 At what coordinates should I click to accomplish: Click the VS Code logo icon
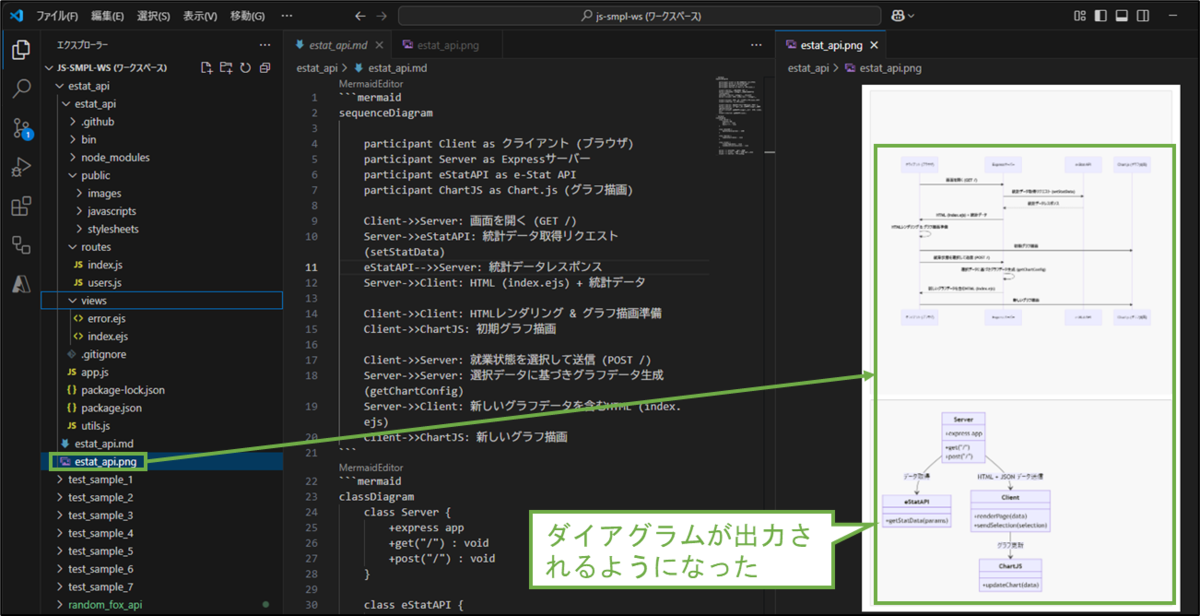pos(16,16)
